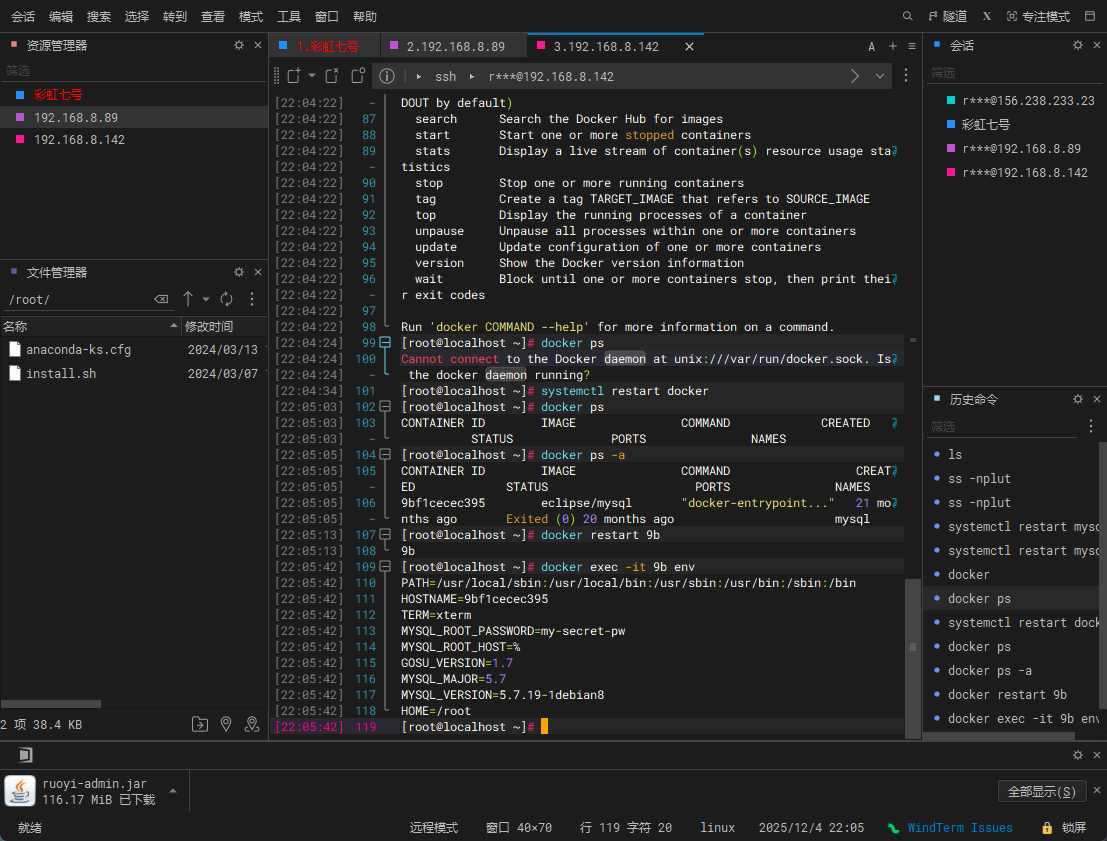Select anaconda-ks.cfg in file list
The width and height of the screenshot is (1107, 841).
click(78, 350)
